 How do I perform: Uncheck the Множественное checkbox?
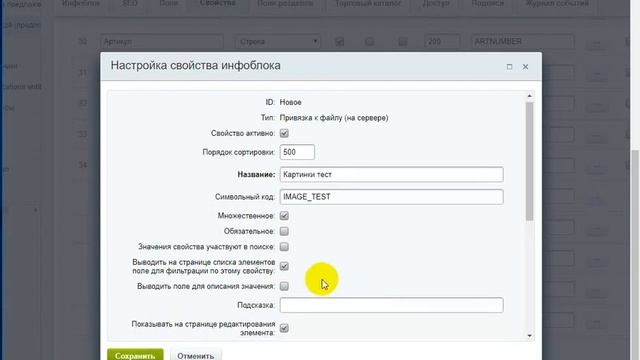[x=284, y=216]
